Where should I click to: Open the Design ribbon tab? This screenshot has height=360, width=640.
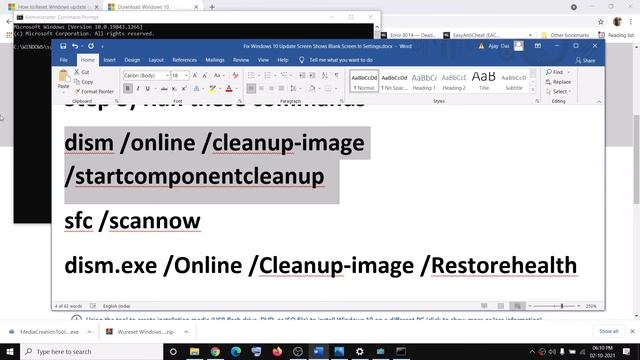pos(132,60)
